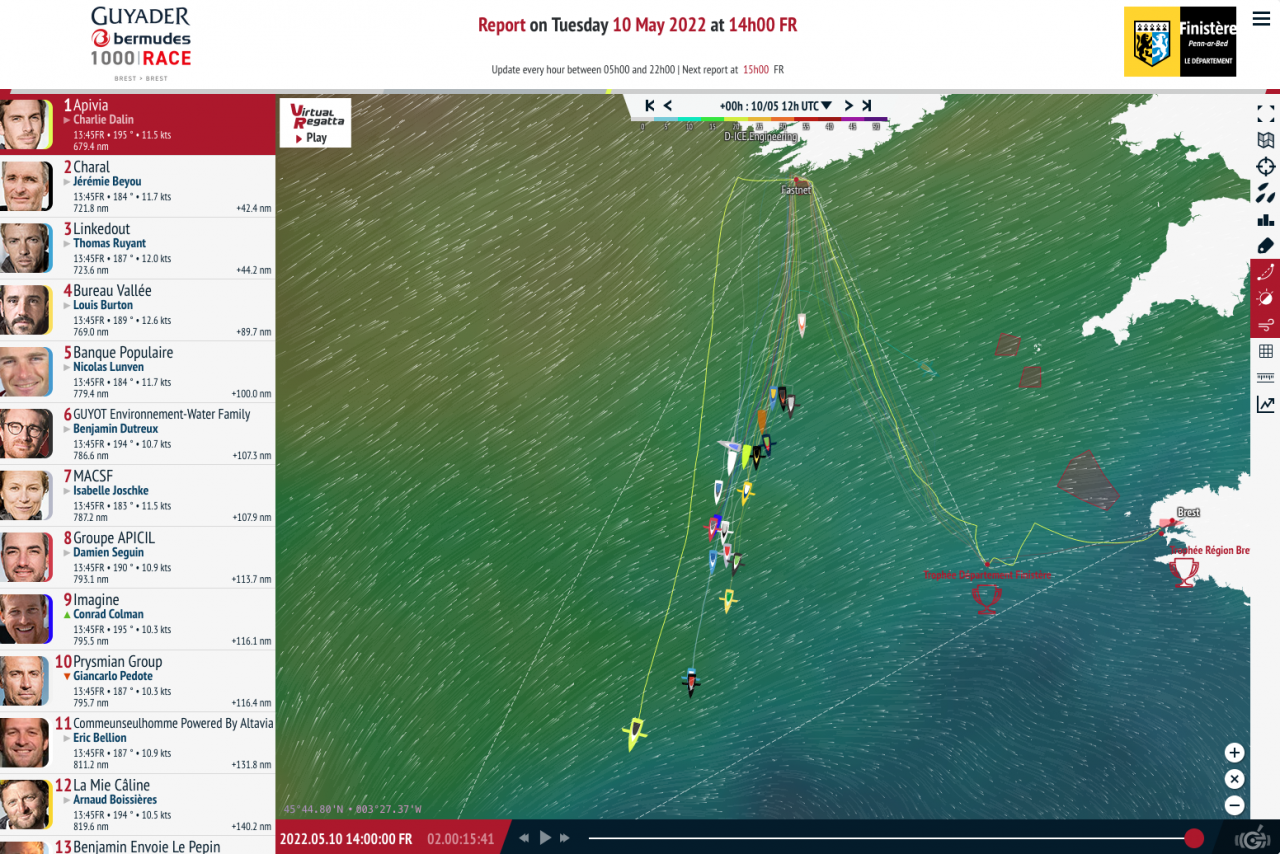Expand Charal skipper Jérémie Beyou details
The height and width of the screenshot is (854, 1280).
pos(67,182)
